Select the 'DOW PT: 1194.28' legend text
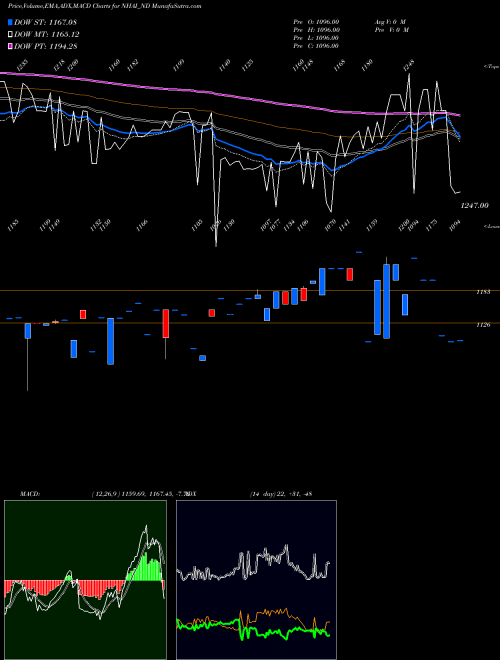This screenshot has width=500, height=660. [x=46, y=46]
